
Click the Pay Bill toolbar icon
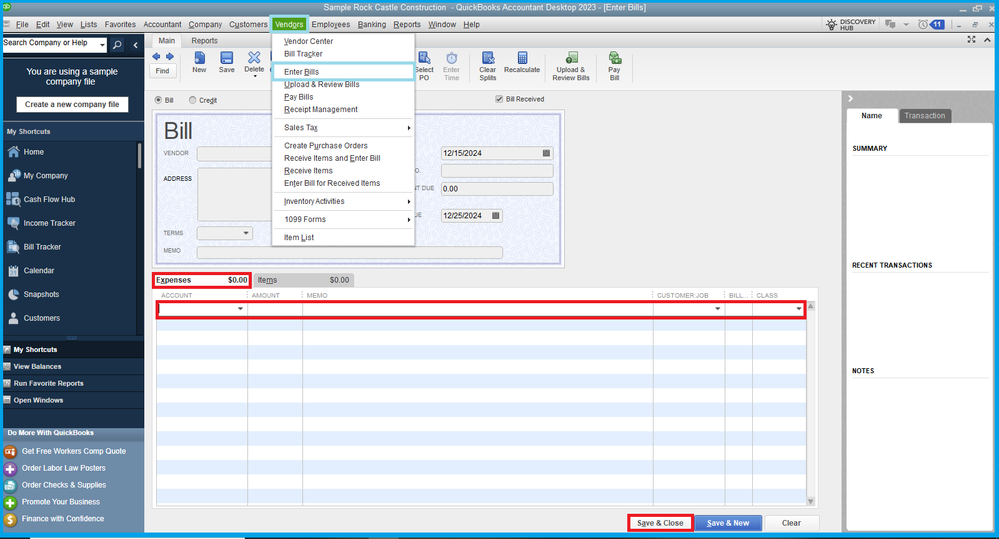coord(614,58)
